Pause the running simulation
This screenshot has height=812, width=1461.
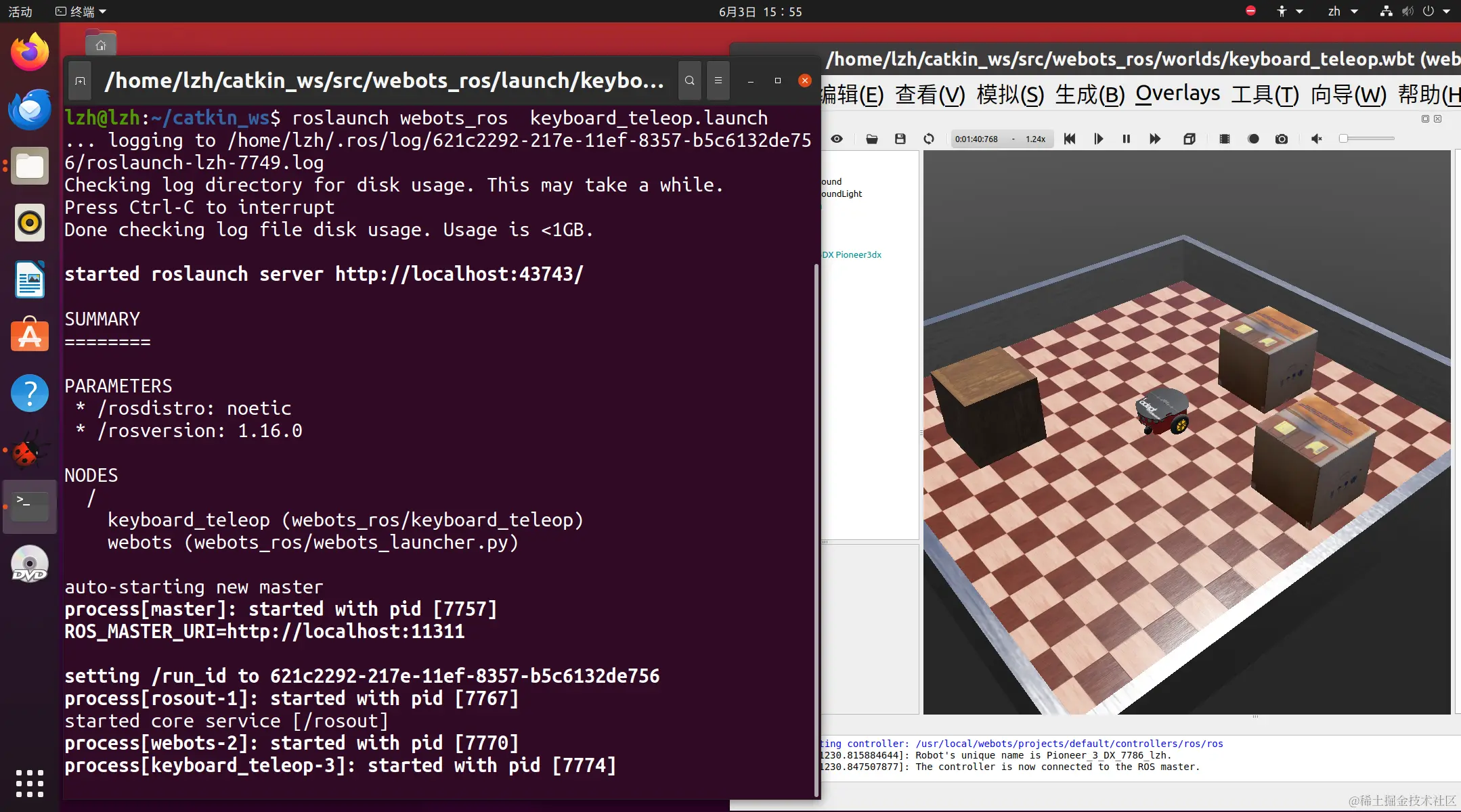pyautogui.click(x=1127, y=139)
